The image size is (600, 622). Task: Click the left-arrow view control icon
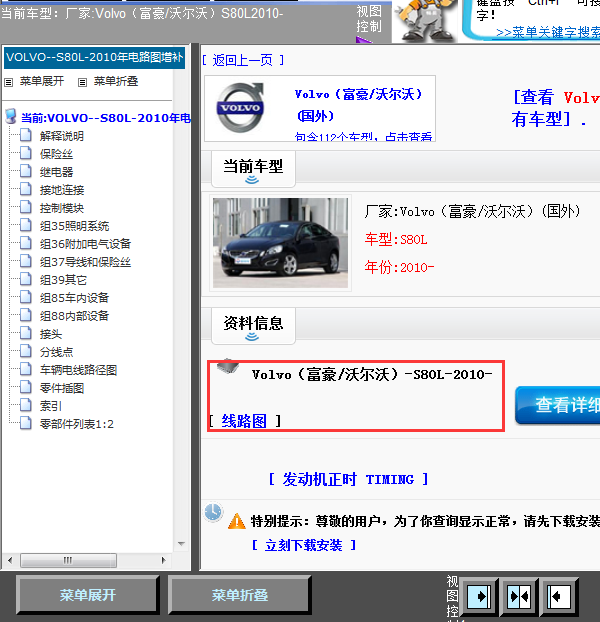[559, 596]
